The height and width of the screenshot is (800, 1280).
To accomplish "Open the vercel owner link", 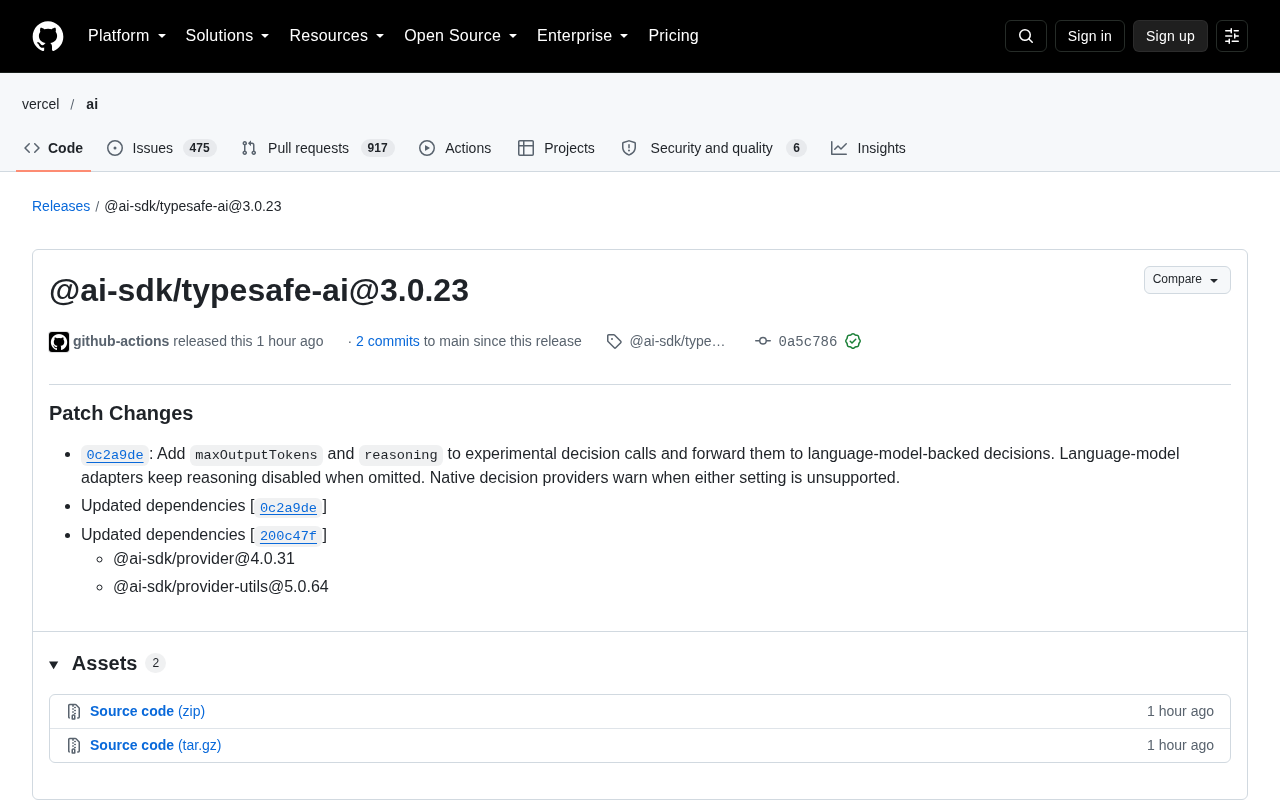I will 41,104.
